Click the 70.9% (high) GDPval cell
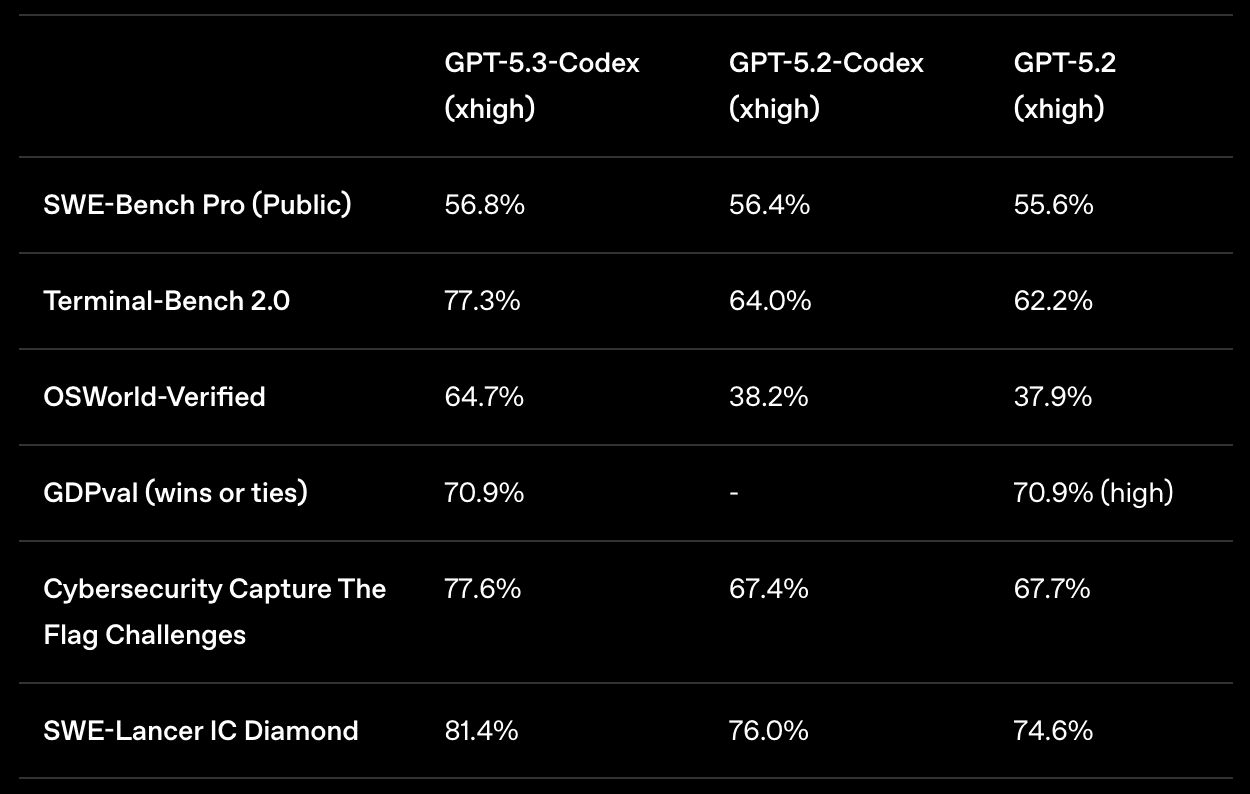1250x794 pixels. (1093, 493)
